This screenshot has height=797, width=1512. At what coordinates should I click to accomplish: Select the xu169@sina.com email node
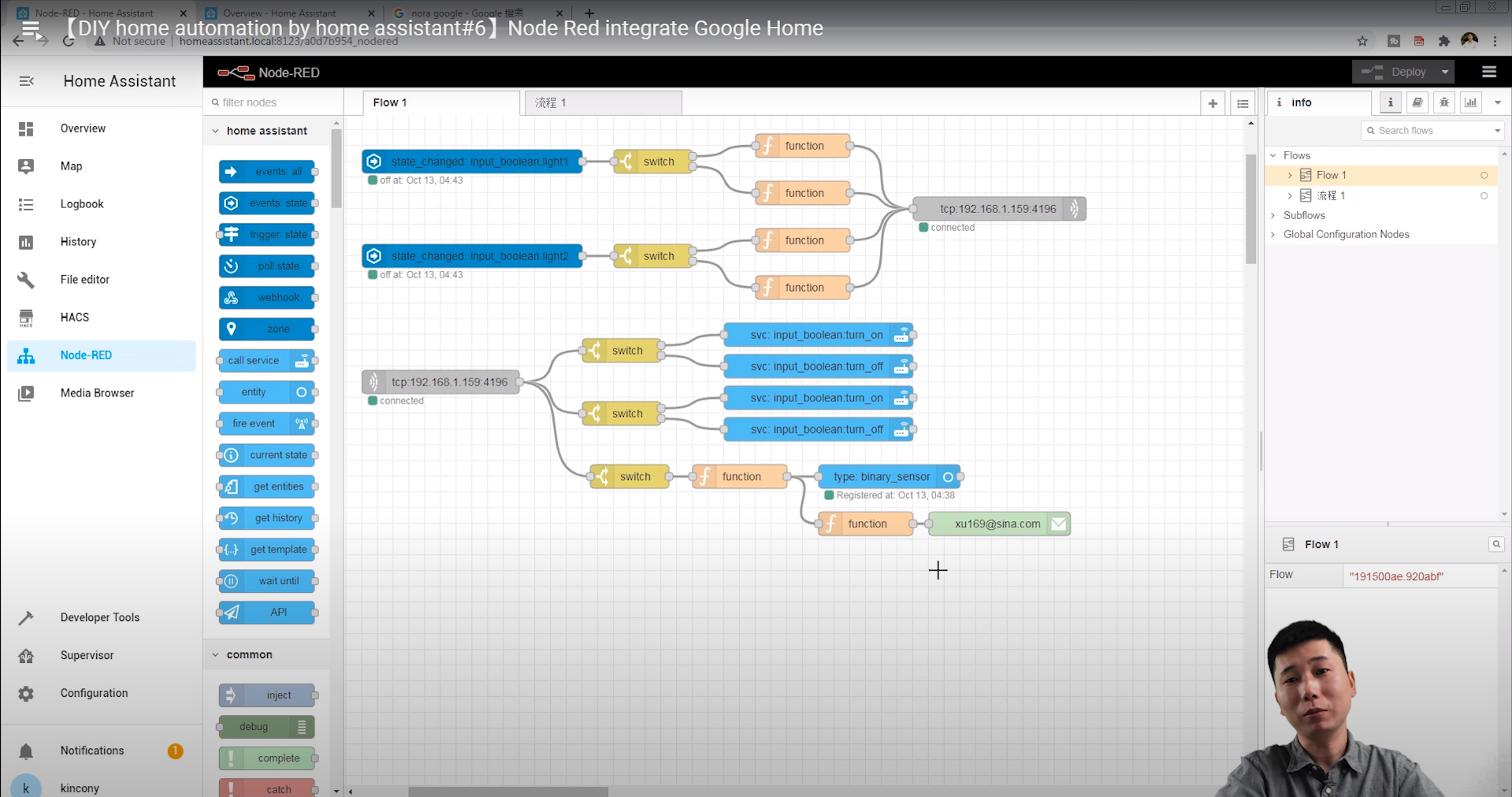[x=997, y=523]
